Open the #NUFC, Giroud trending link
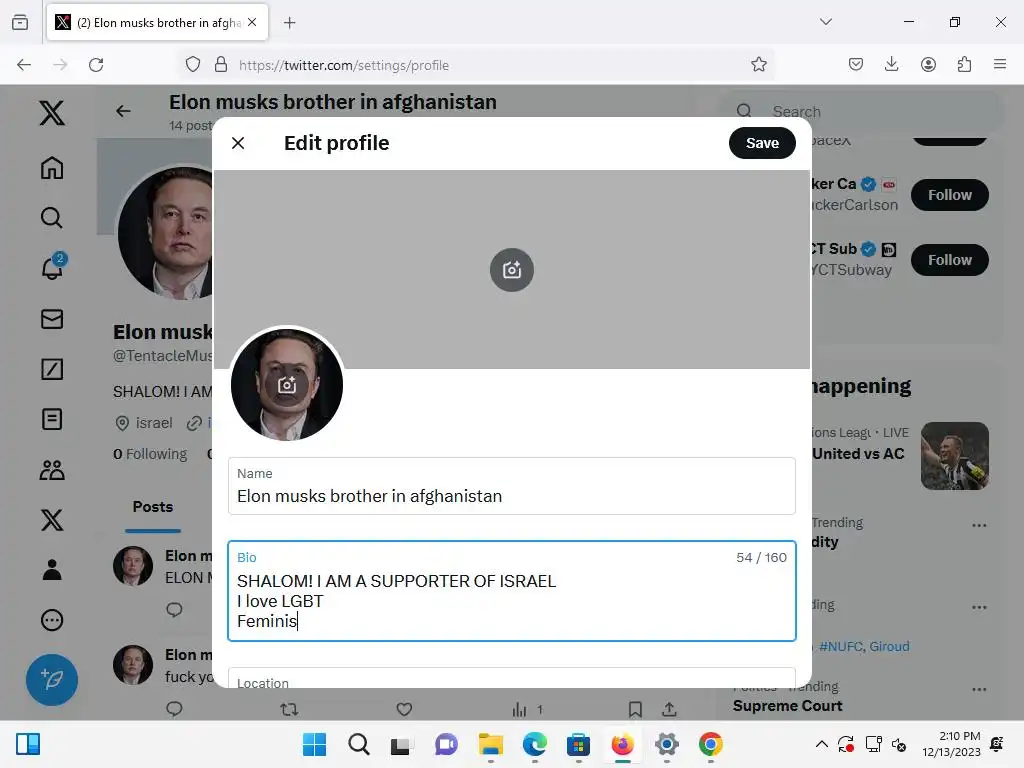The image size is (1024, 768). 864,647
